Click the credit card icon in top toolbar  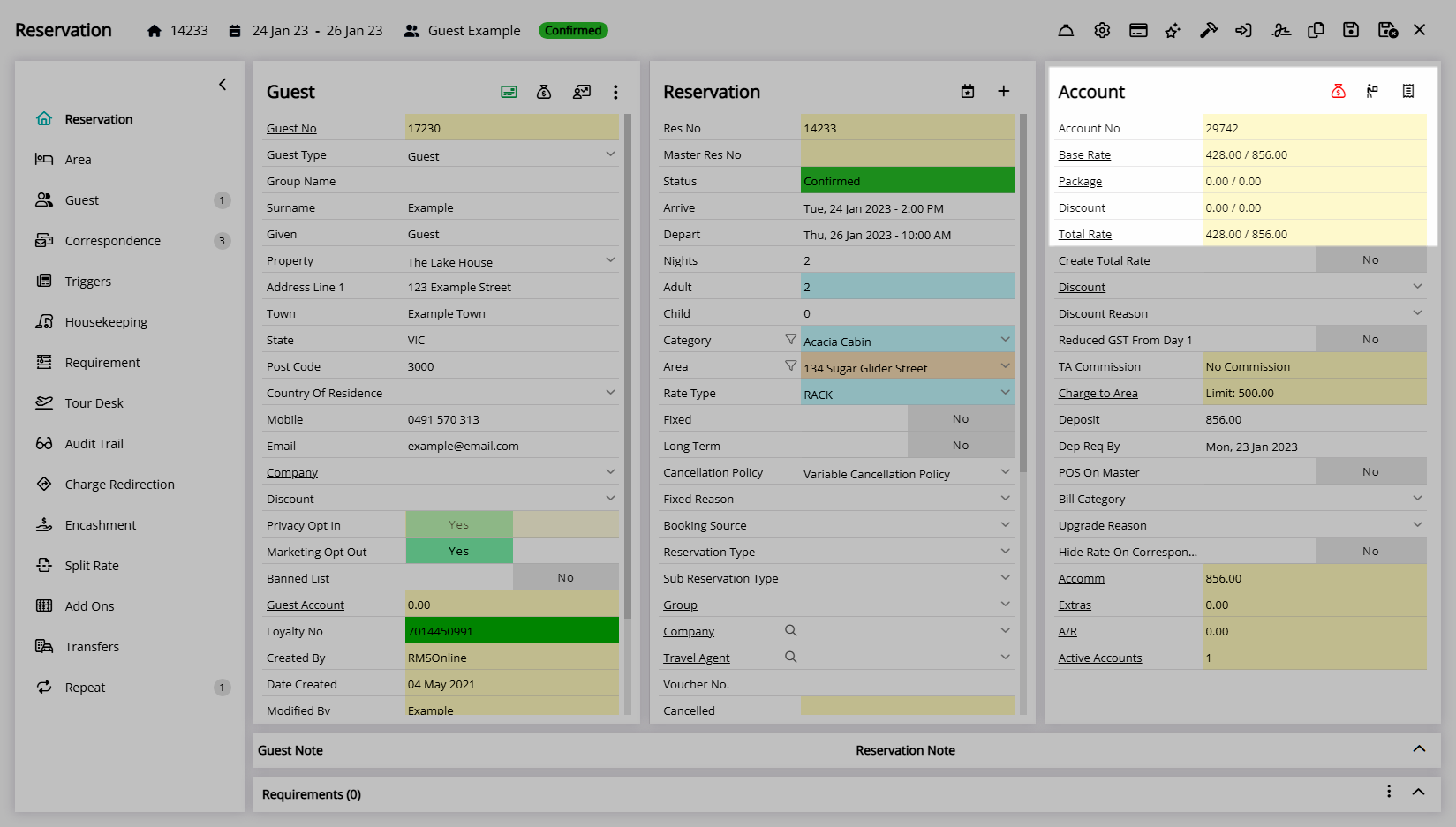(x=1138, y=30)
